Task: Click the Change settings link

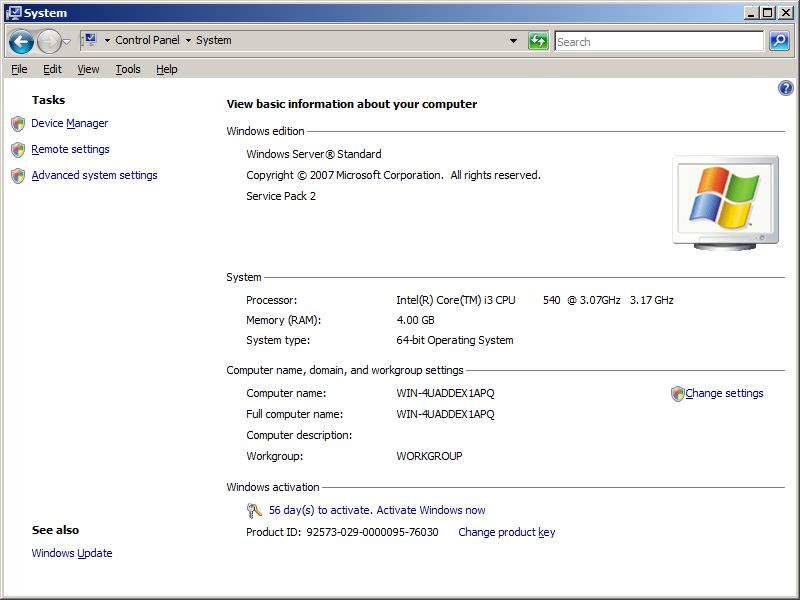Action: pyautogui.click(x=724, y=393)
